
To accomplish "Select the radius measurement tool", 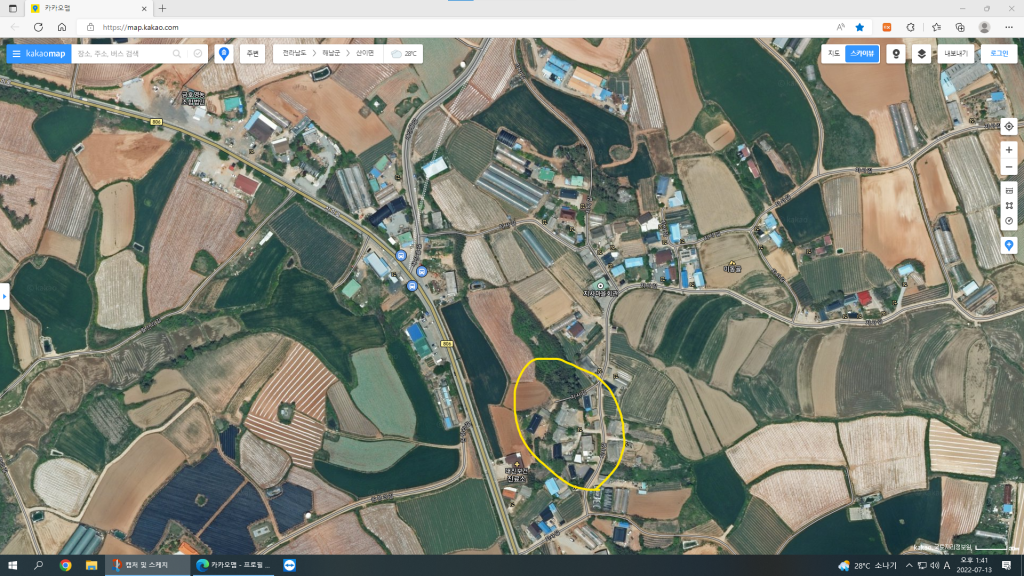I will tap(1009, 221).
